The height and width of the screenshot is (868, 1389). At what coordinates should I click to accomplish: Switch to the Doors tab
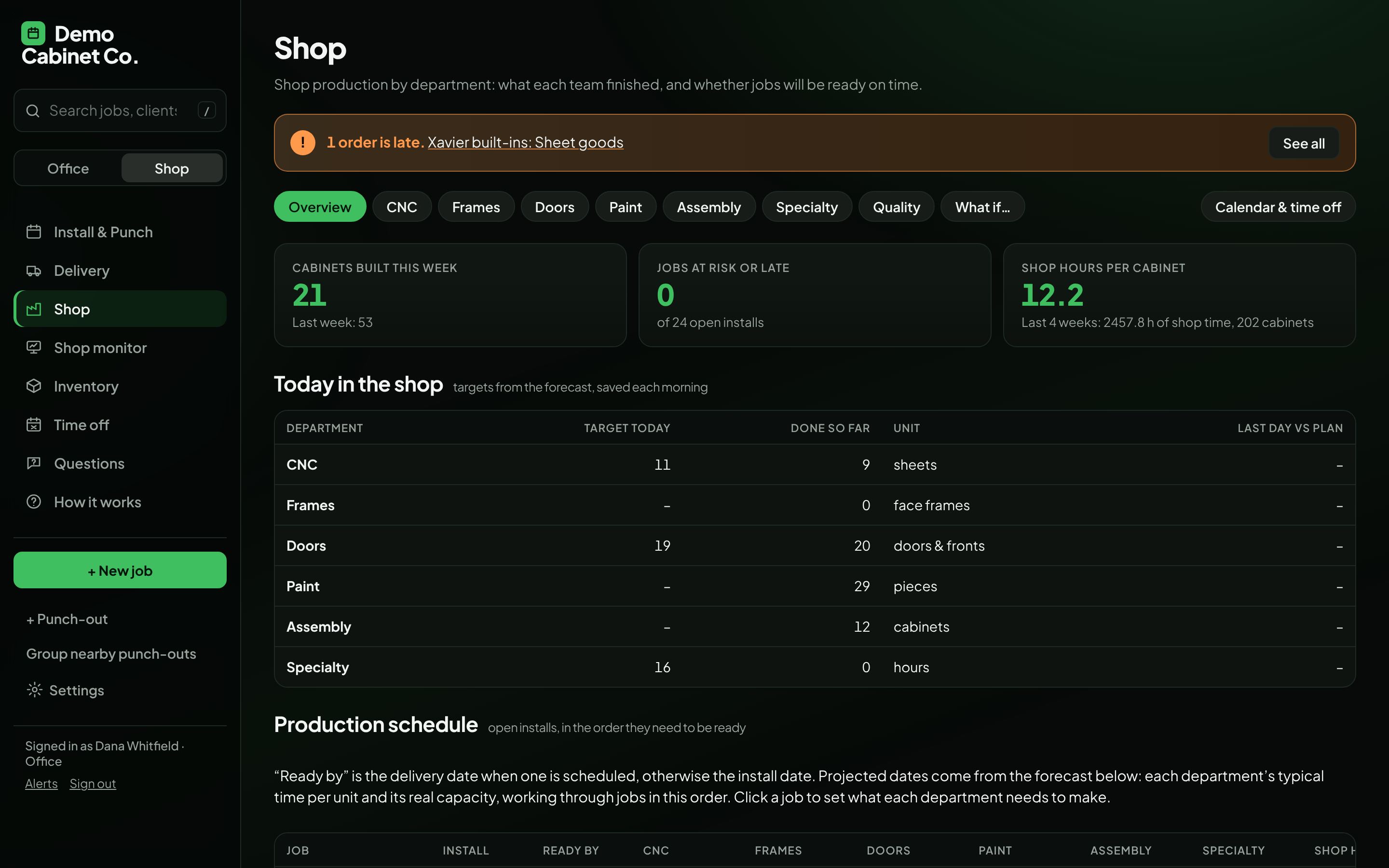555,207
